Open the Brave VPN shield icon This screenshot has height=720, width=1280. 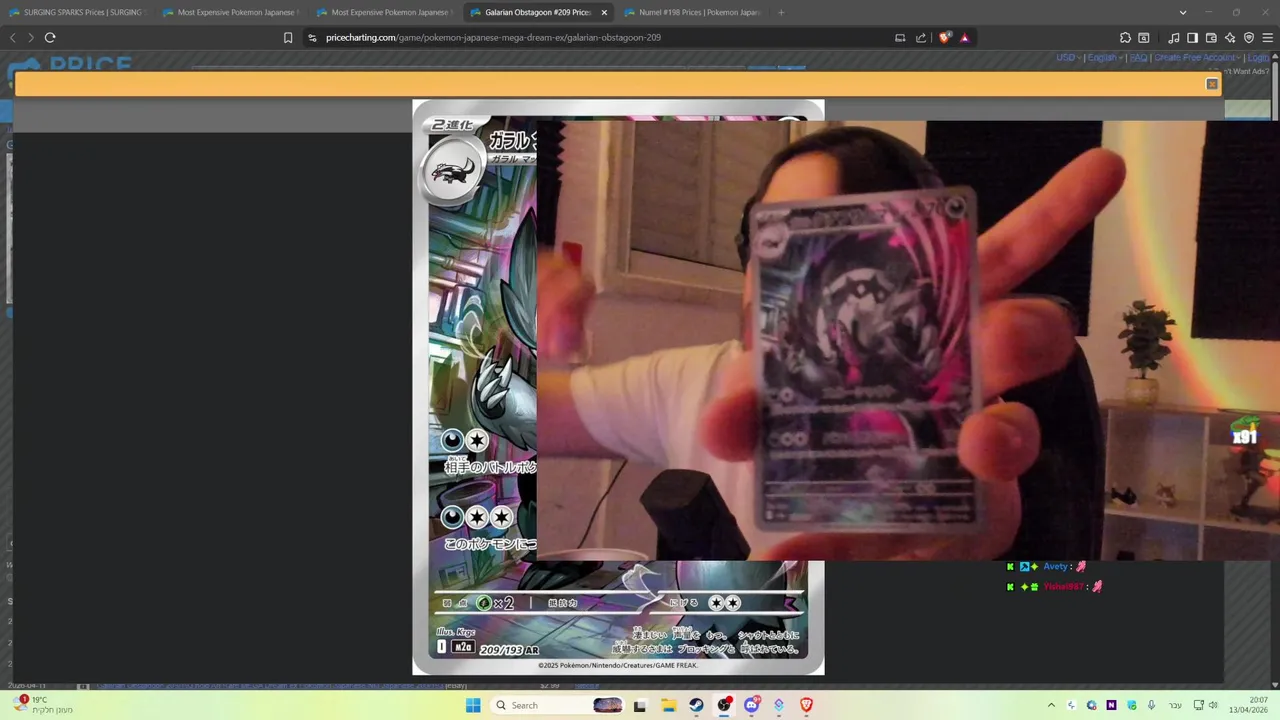coord(1249,38)
